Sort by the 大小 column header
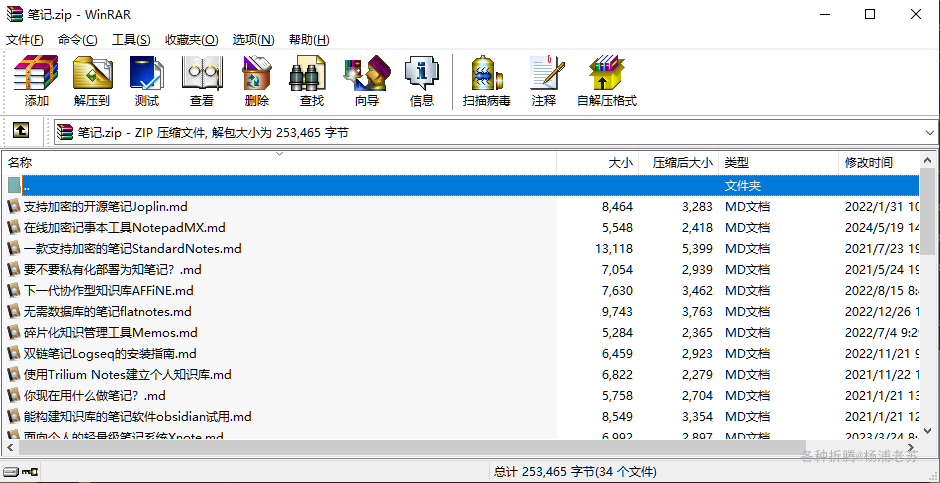The height and width of the screenshot is (483, 940). pyautogui.click(x=598, y=162)
